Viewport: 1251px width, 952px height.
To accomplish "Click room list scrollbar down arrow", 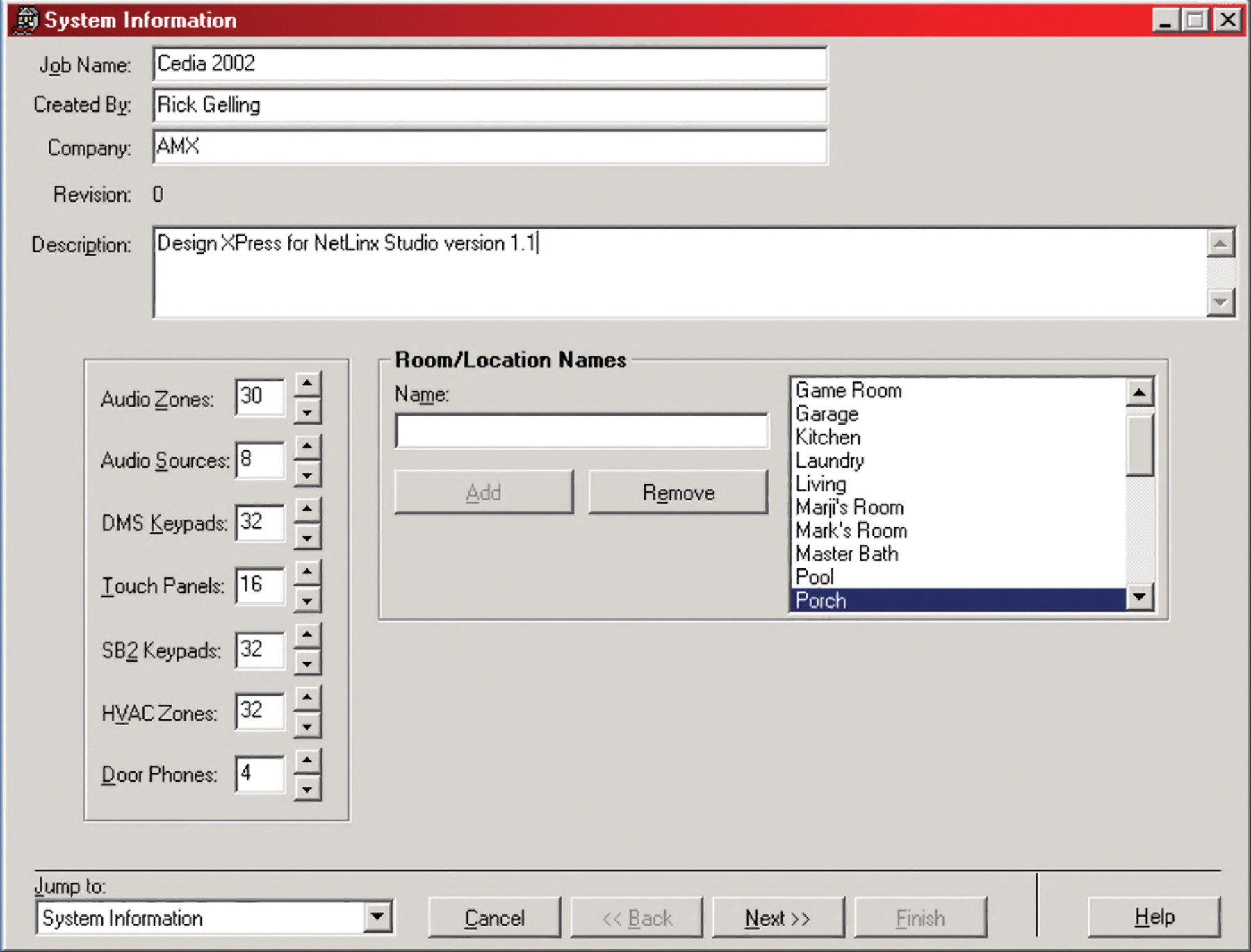I will (1140, 597).
